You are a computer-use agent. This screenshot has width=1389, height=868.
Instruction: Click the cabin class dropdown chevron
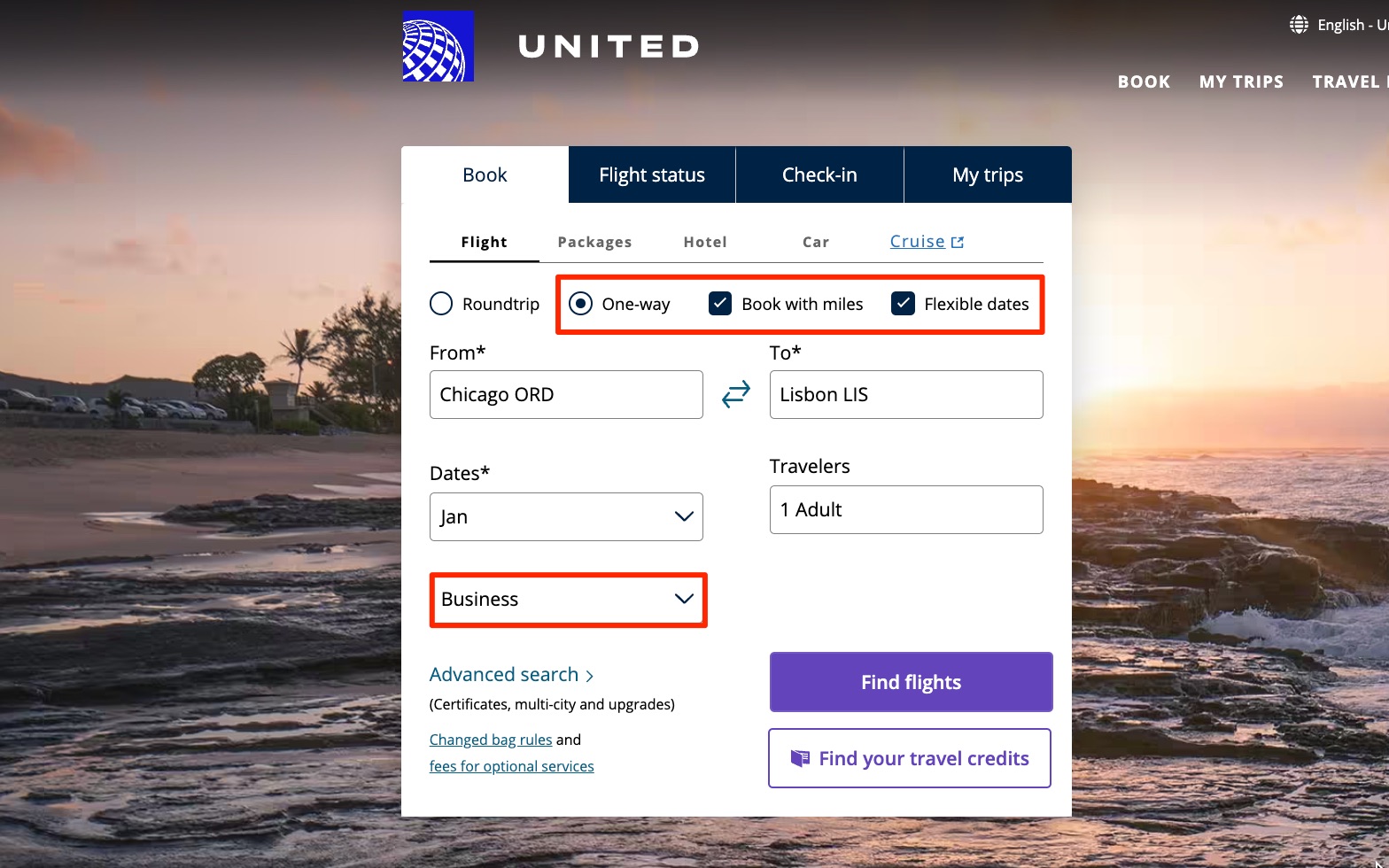coord(683,599)
